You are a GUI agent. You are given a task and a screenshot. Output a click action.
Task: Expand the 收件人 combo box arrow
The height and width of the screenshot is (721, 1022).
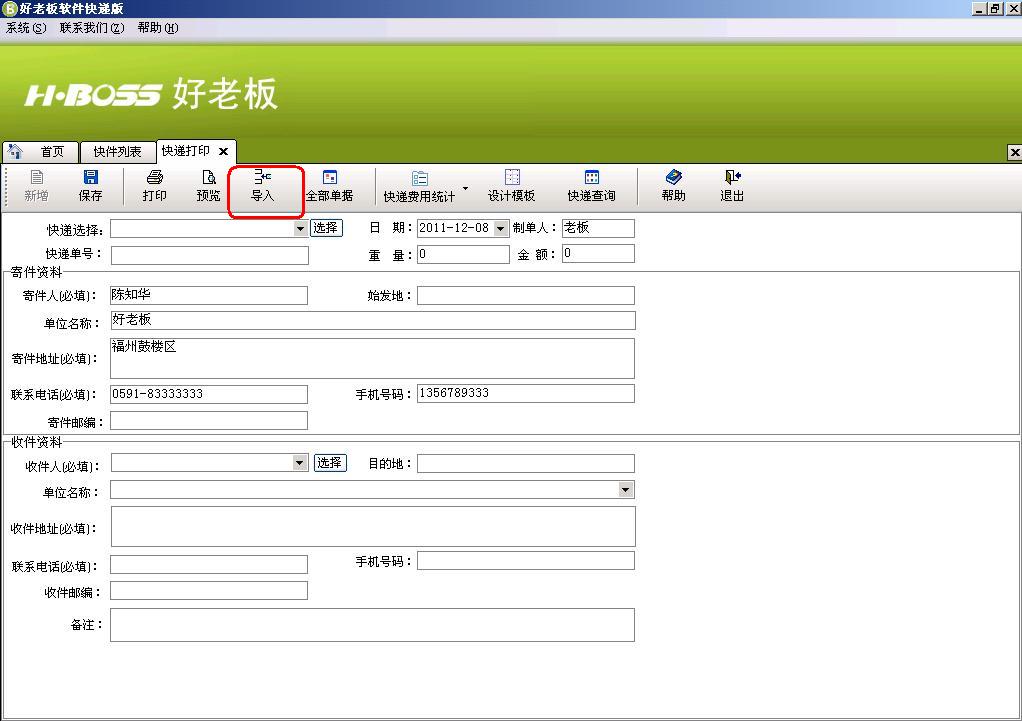click(x=300, y=463)
